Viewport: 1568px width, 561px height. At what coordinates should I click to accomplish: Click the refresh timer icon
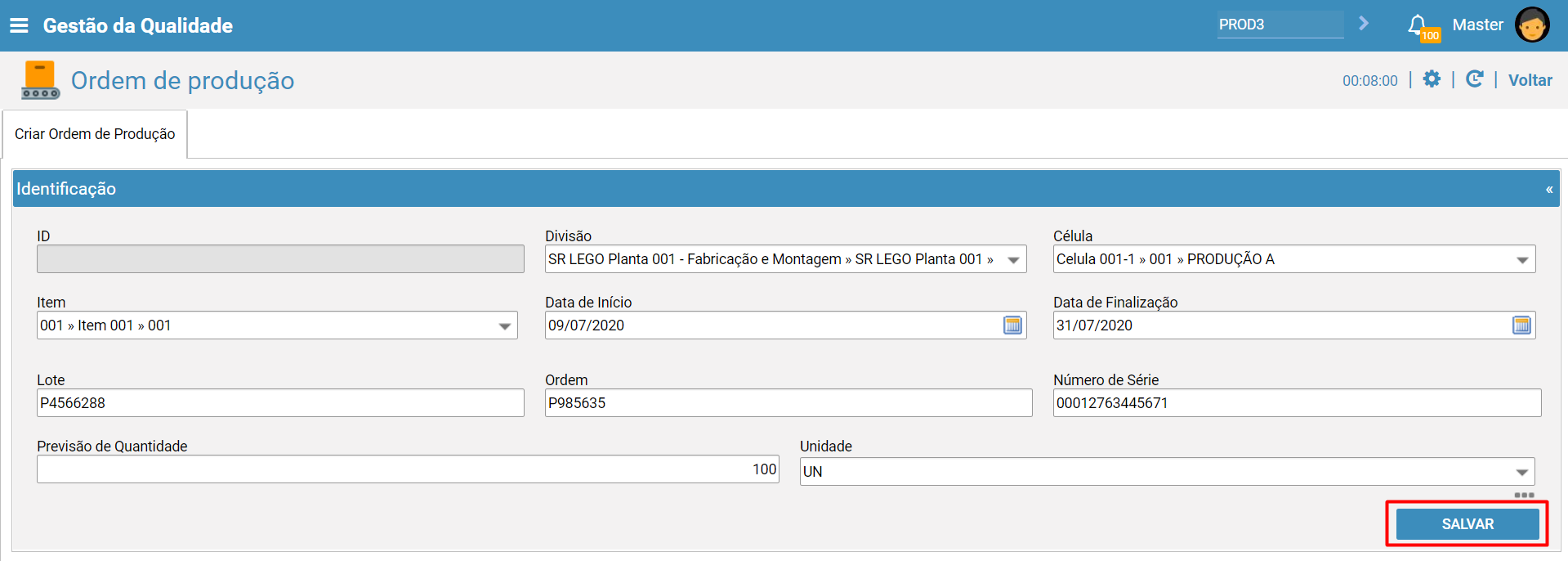point(1475,79)
